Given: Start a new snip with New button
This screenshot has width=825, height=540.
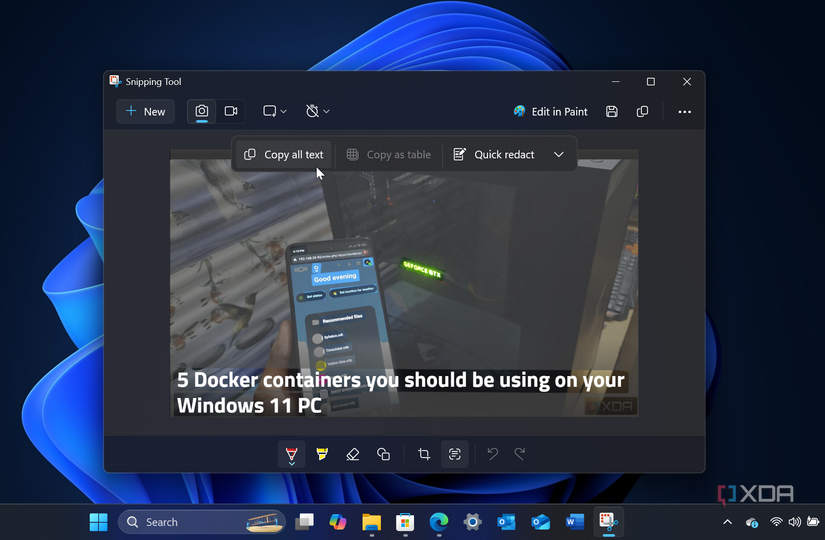Looking at the screenshot, I should [x=145, y=112].
